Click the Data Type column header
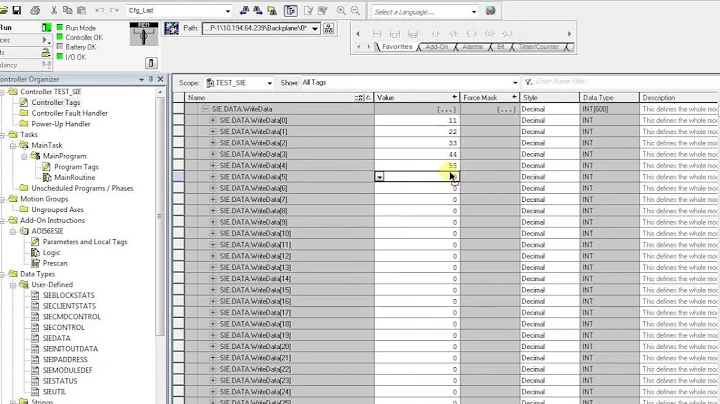Screen dimensions: 720x404 pos(609,98)
